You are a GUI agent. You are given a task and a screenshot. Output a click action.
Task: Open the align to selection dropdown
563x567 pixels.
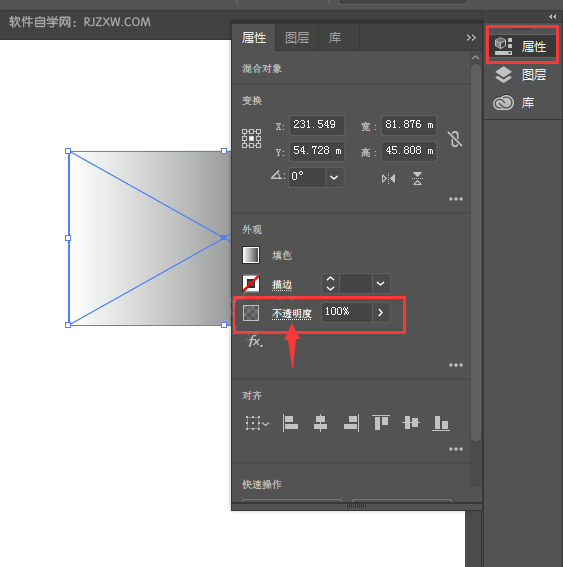[257, 423]
